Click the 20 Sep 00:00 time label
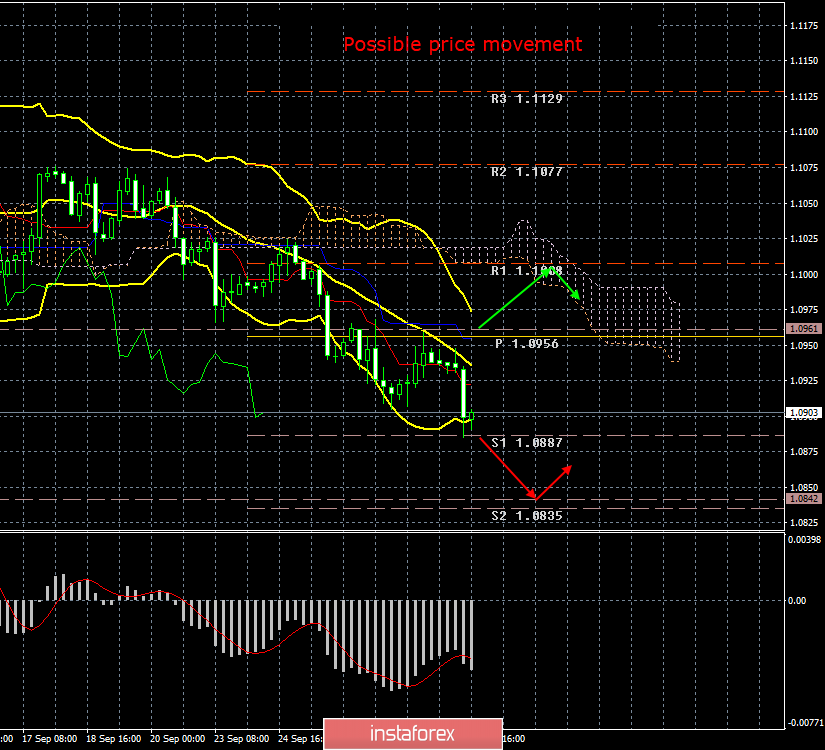The image size is (825, 750). (177, 739)
